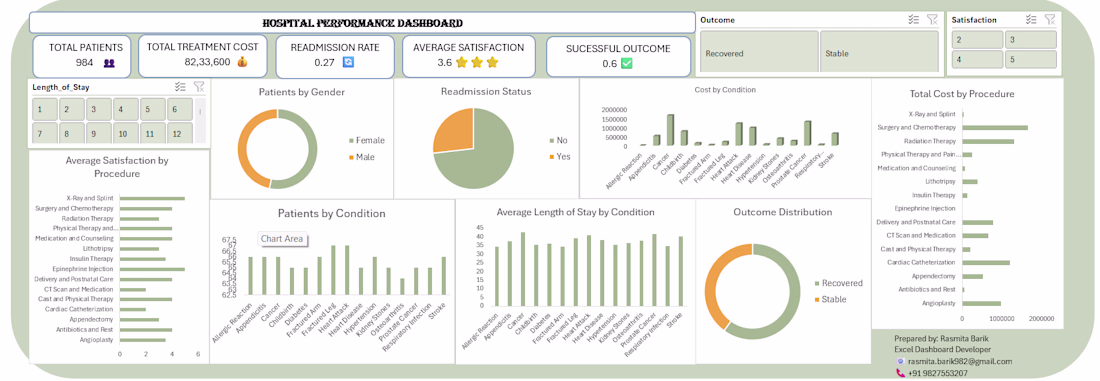Select the Total Patients KPI card
Screen dimensions: 1100x381
coord(81,56)
